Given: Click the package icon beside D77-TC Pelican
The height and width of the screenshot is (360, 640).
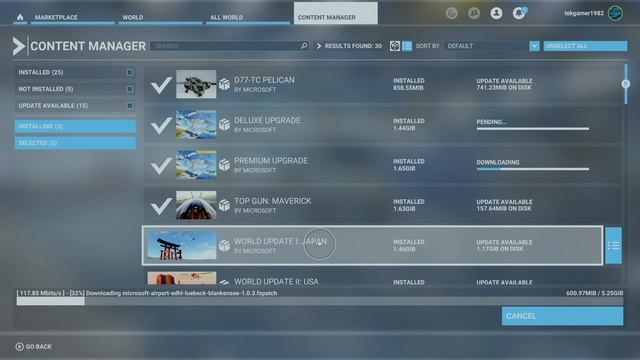Looking at the screenshot, I should (224, 84).
